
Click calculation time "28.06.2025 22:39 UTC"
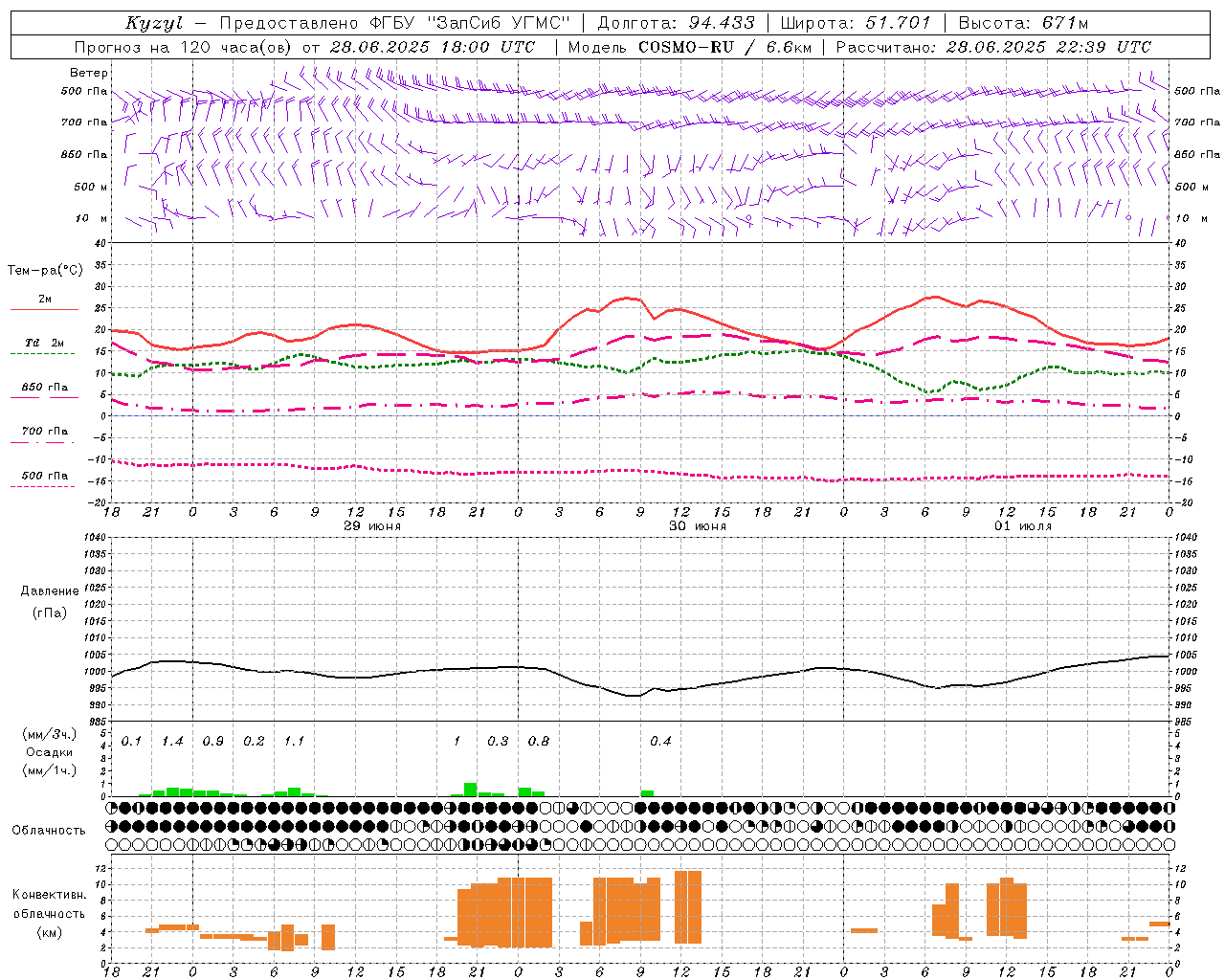1049,47
